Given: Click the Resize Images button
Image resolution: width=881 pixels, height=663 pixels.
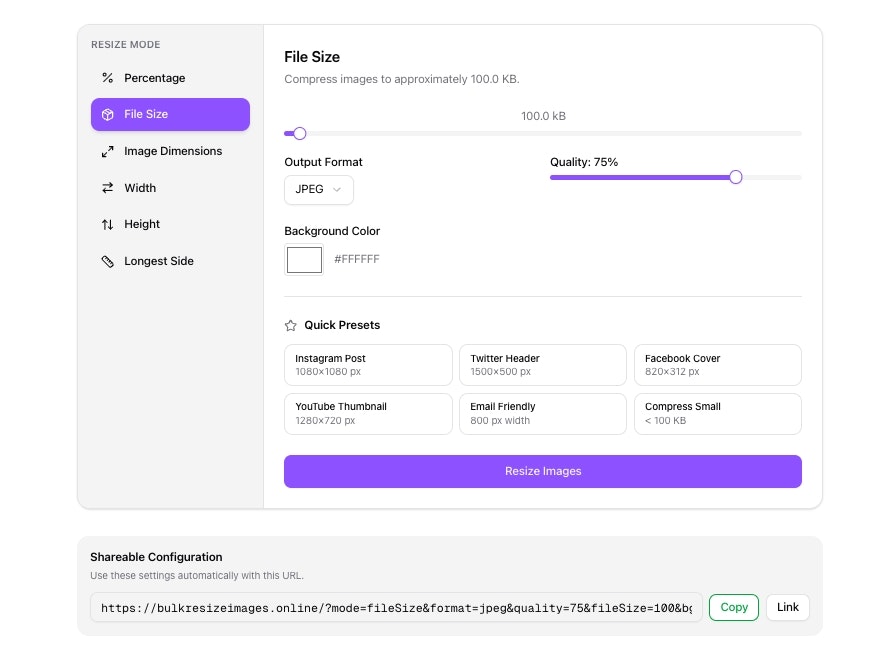Looking at the screenshot, I should tap(543, 471).
